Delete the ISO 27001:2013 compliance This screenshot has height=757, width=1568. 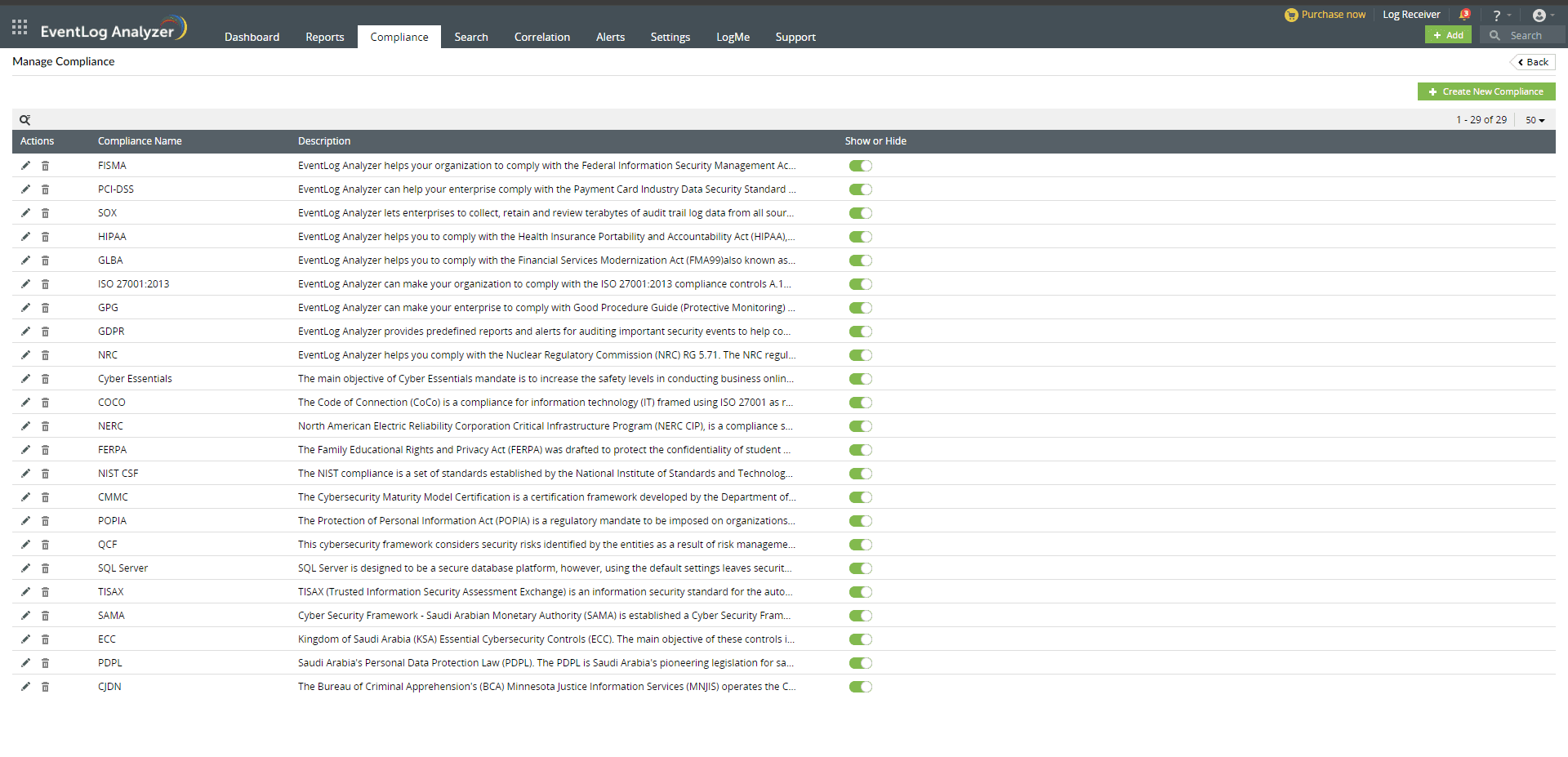(45, 284)
